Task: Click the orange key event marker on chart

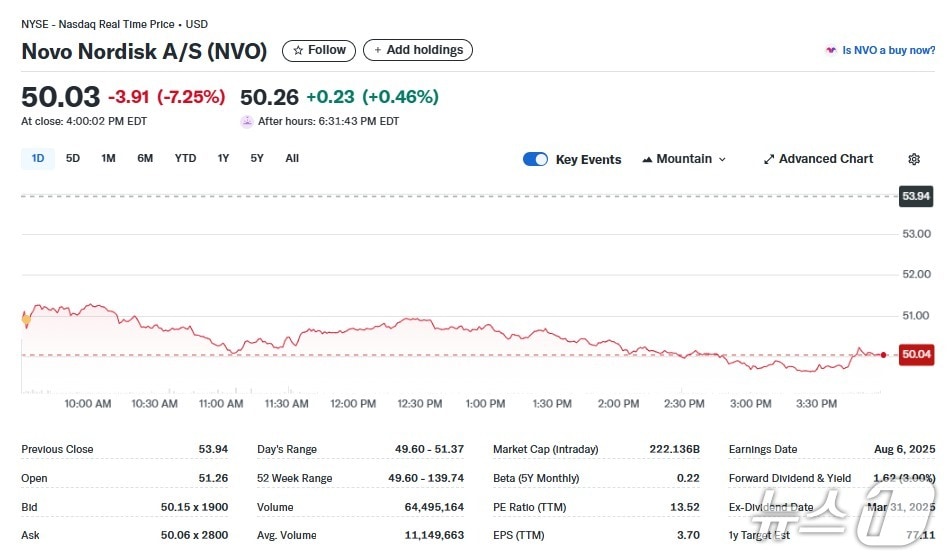Action: (x=26, y=319)
